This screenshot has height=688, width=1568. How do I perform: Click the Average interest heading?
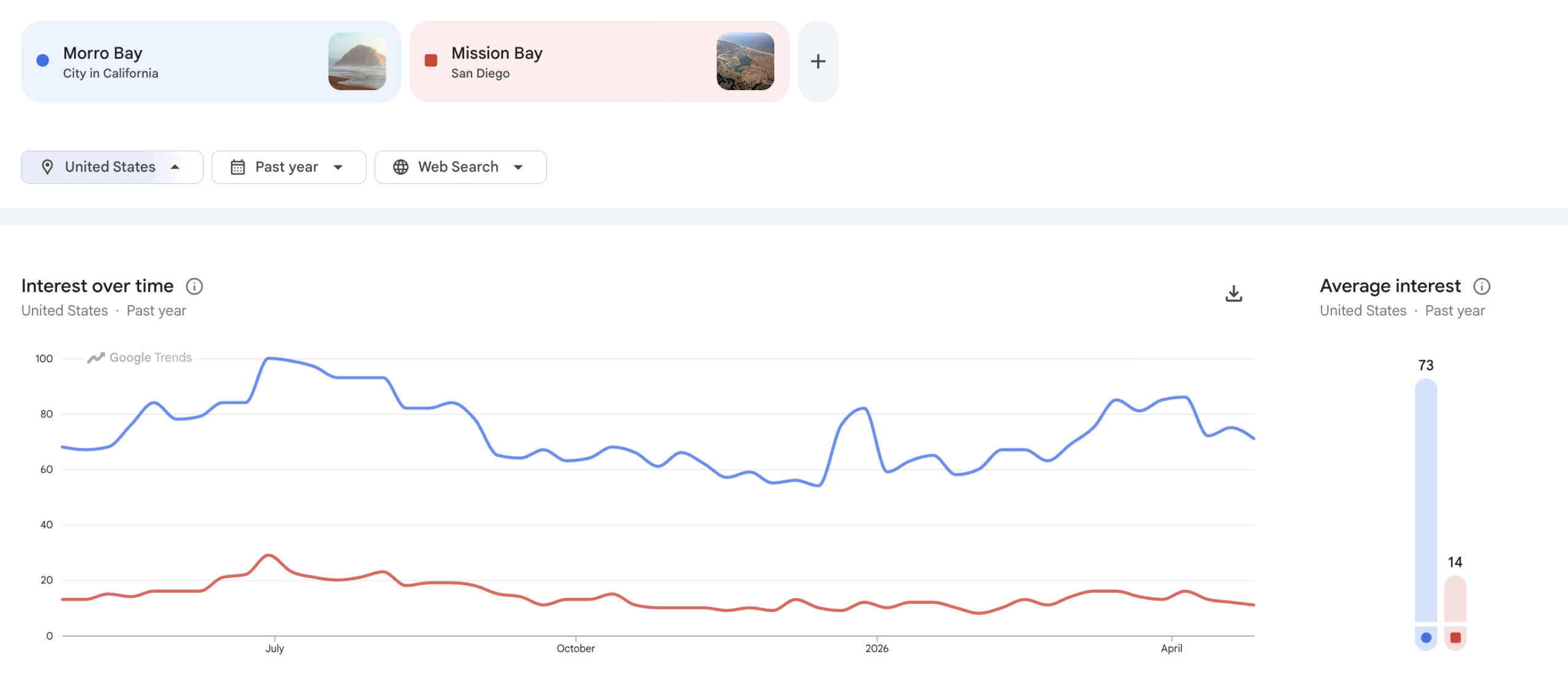point(1390,286)
